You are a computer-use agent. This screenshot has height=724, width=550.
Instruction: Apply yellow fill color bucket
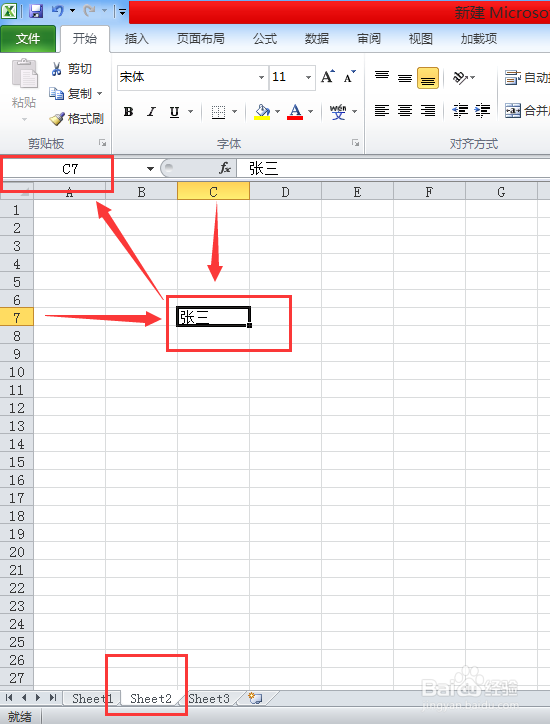tap(262, 112)
